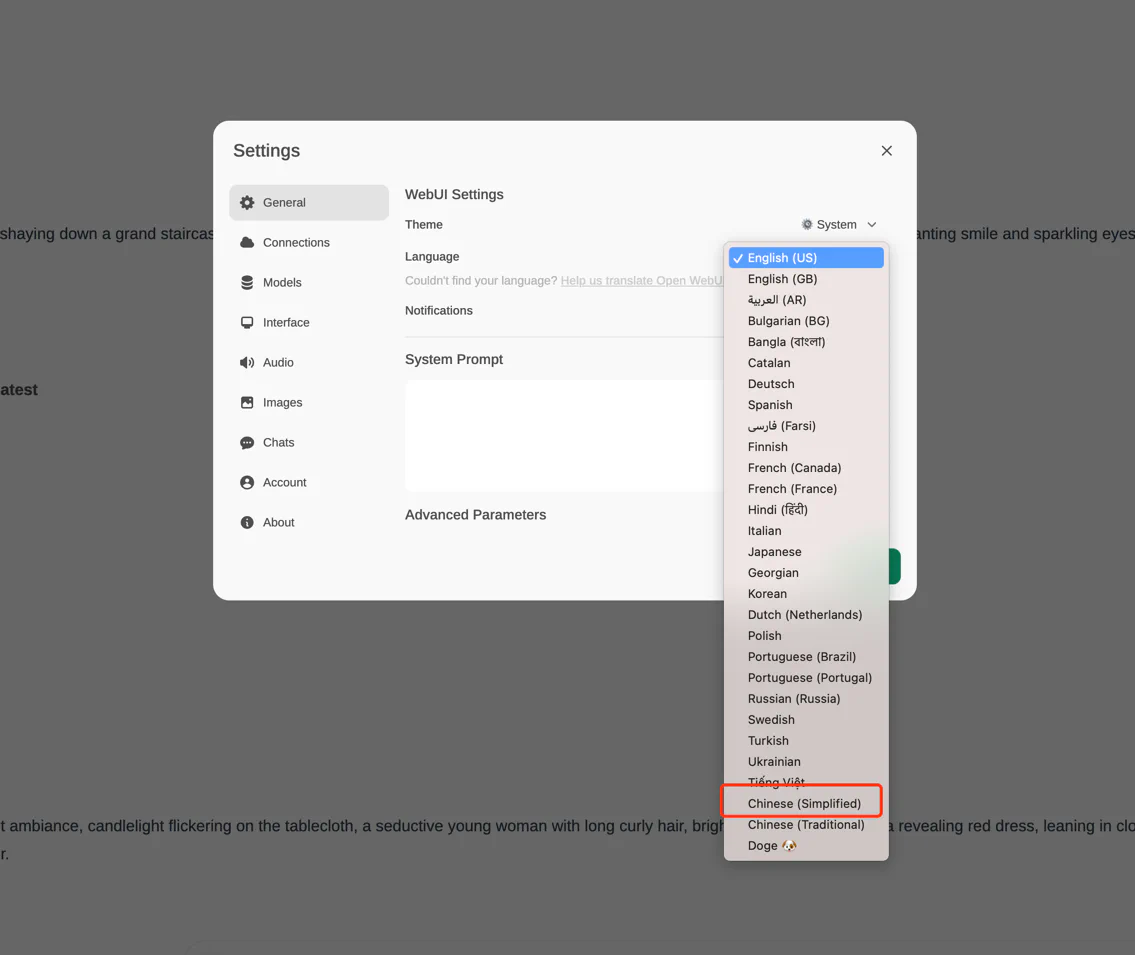Click the Chats bubble icon
Viewport: 1135px width, 955px height.
(x=247, y=443)
